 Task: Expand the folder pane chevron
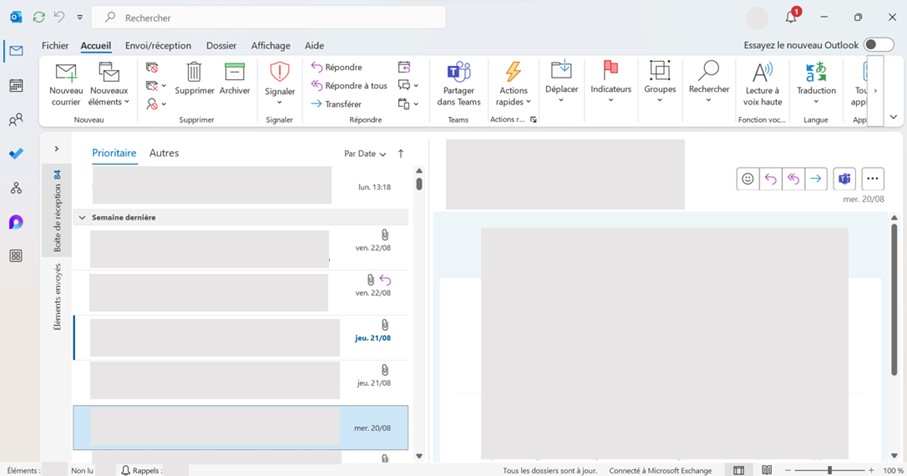pos(56,149)
